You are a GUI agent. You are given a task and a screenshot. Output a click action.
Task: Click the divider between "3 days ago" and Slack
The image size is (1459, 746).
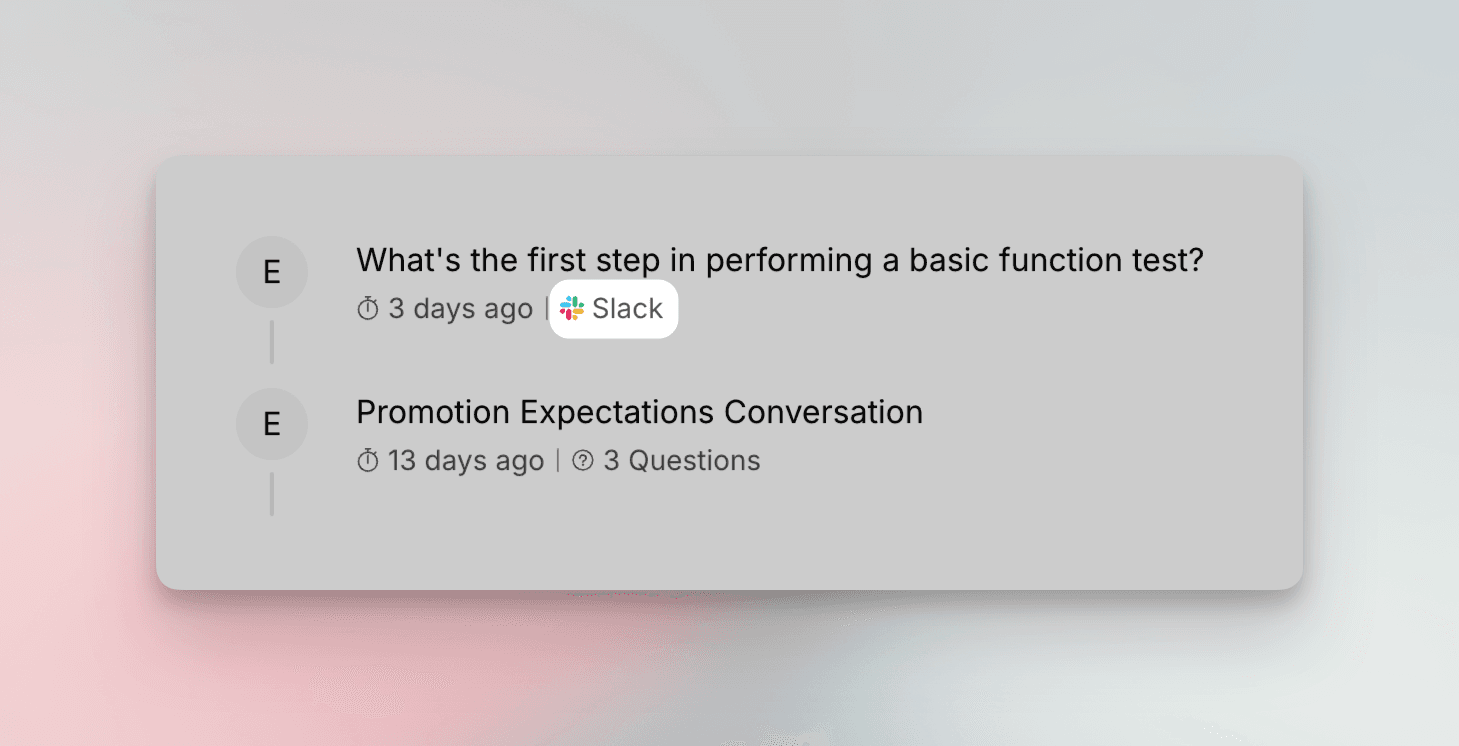547,309
